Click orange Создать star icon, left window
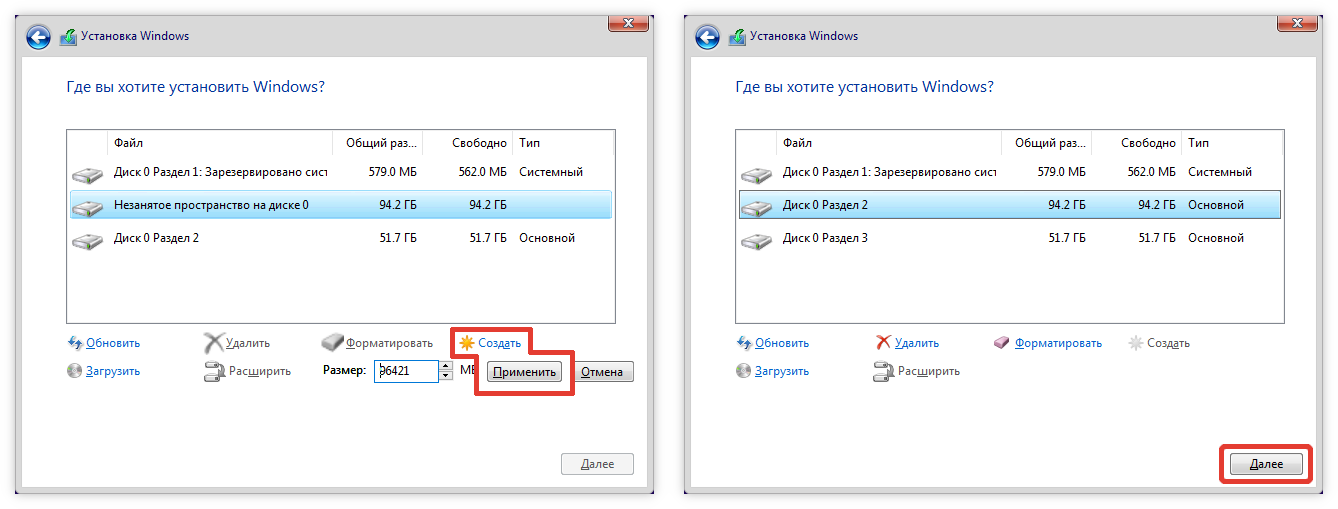Image resolution: width=1338 pixels, height=509 pixels. (x=466, y=342)
